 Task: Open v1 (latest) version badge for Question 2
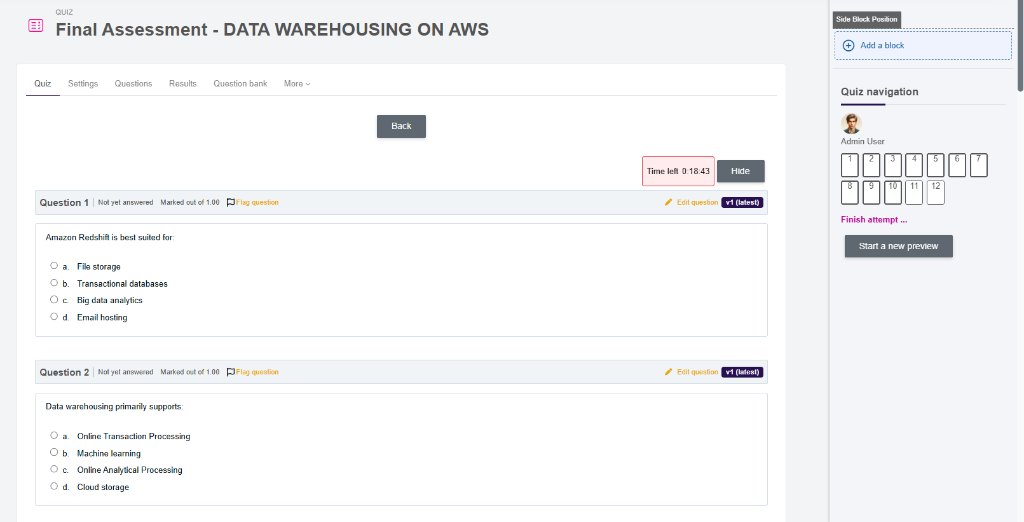pyautogui.click(x=742, y=372)
